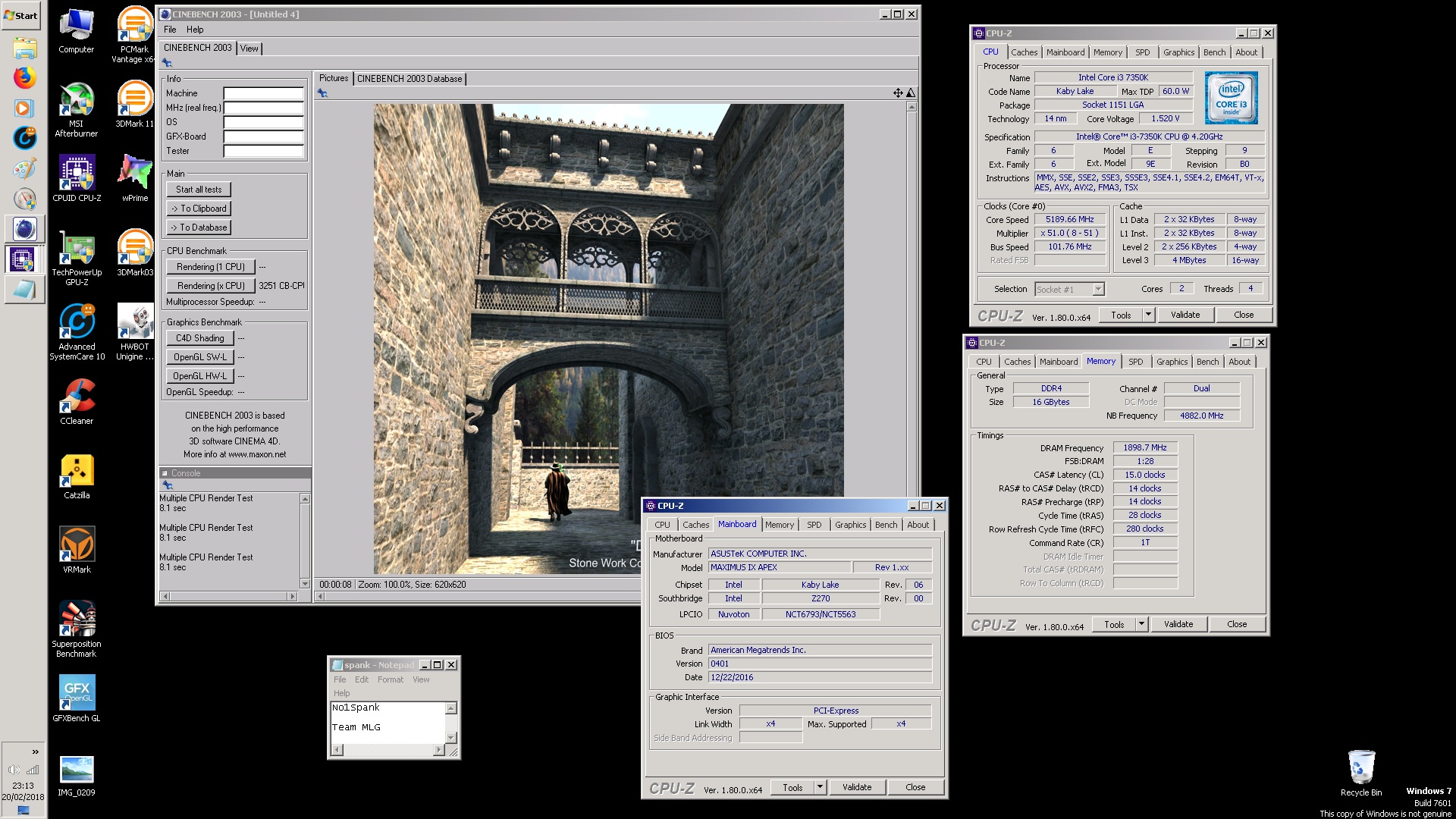
Task: Launch Windows Media Player from taskbar
Action: [24, 108]
